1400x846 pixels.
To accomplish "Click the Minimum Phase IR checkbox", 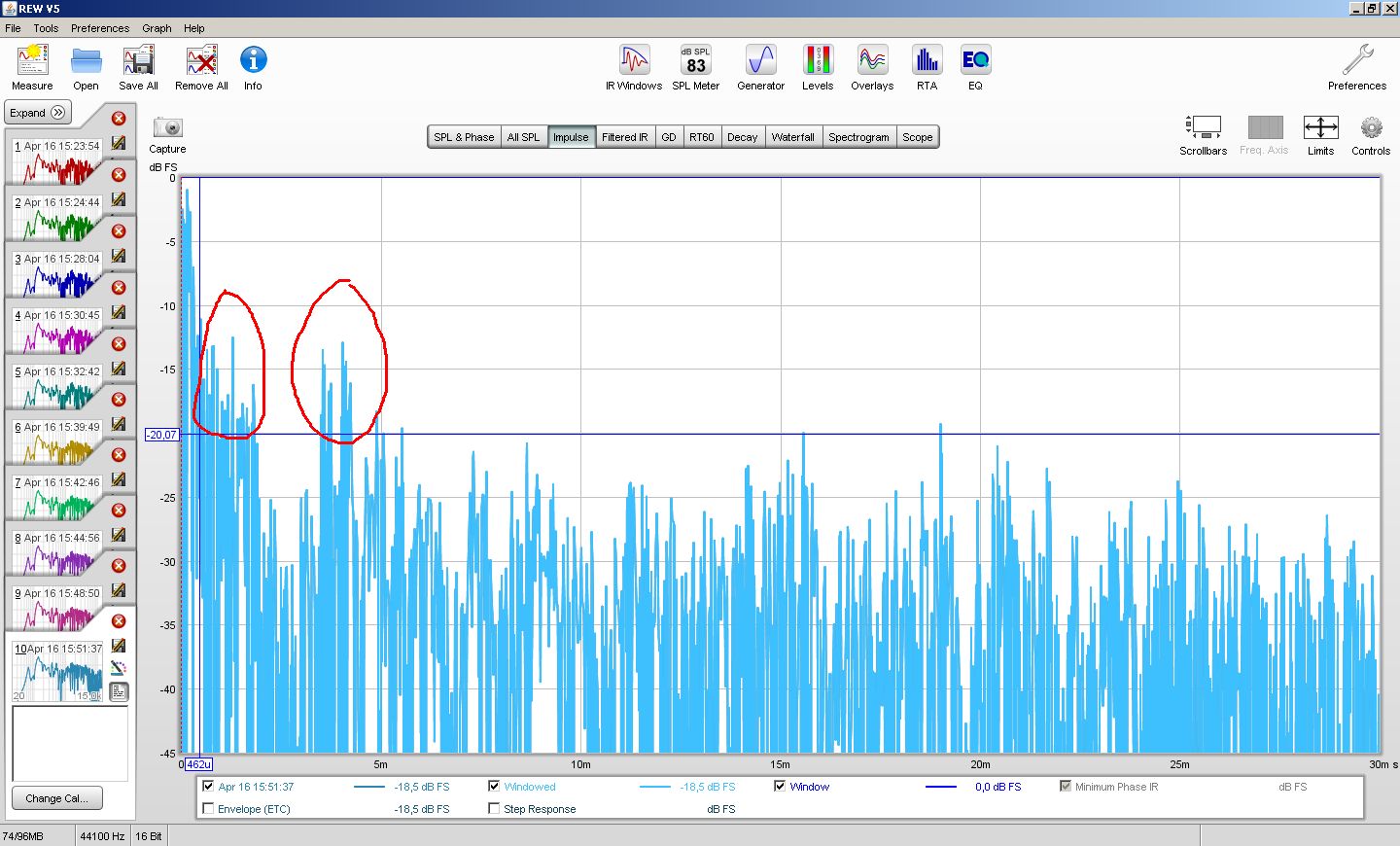I will [1066, 787].
